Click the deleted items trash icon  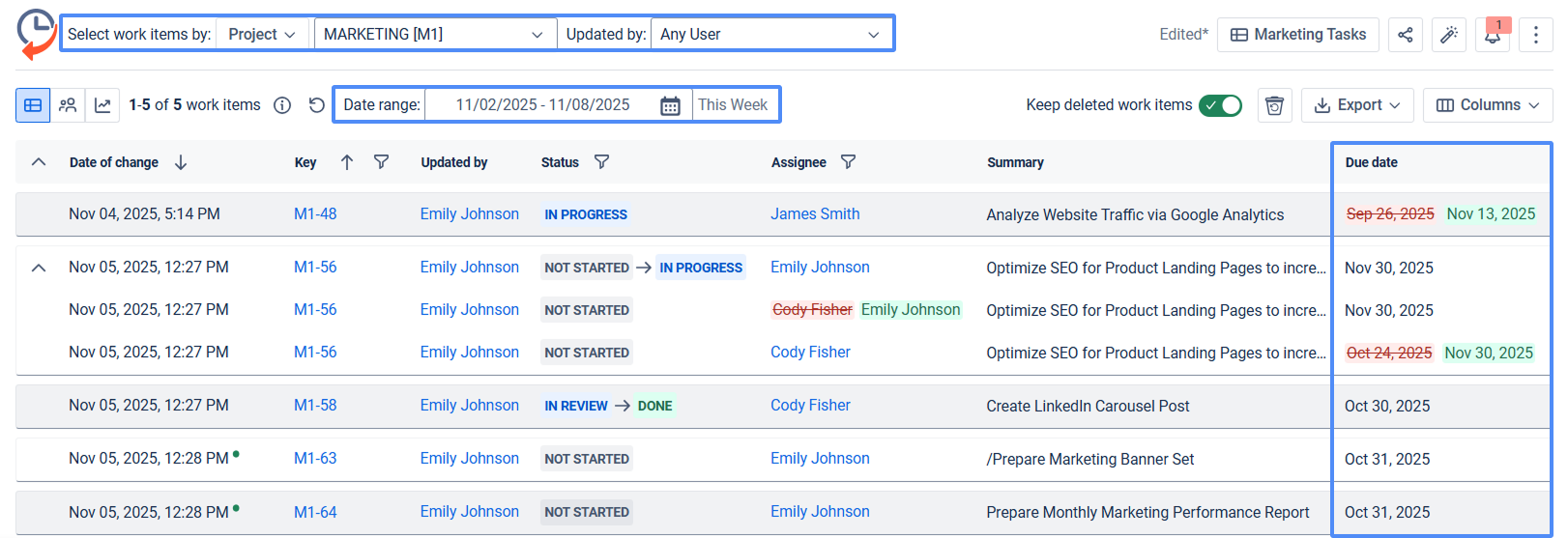(1275, 105)
